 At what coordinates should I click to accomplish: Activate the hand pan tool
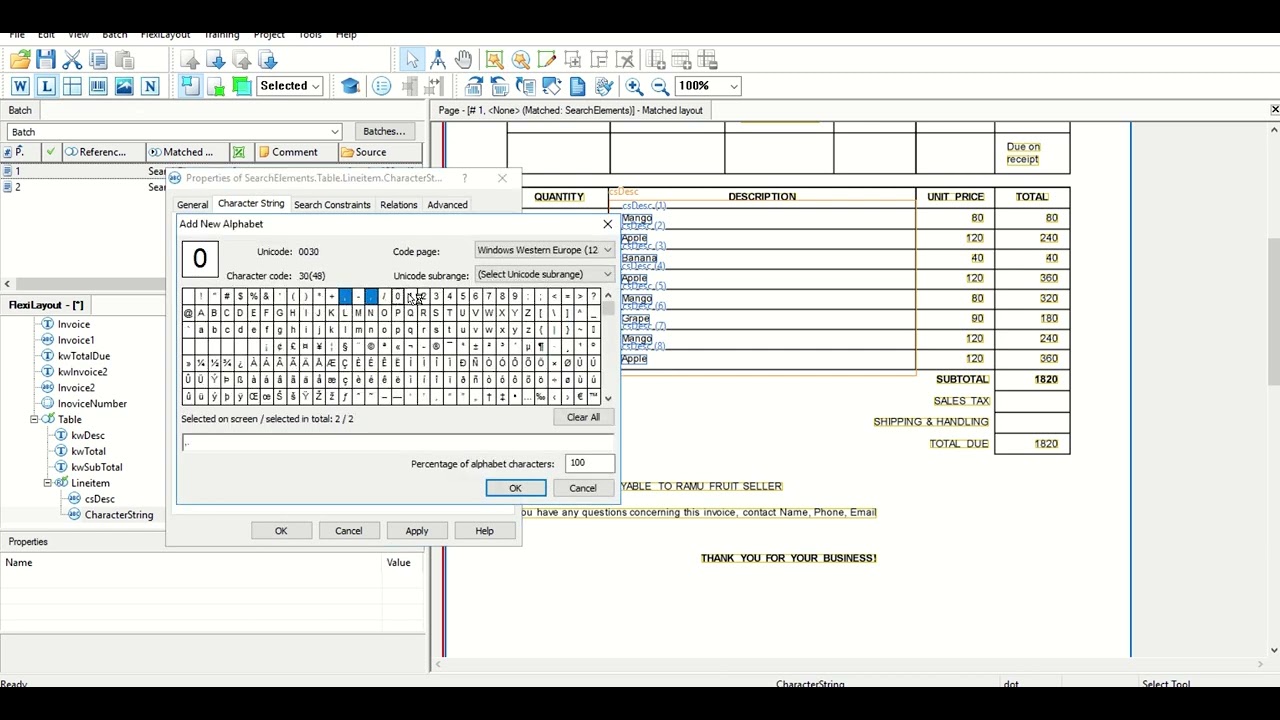tap(464, 61)
